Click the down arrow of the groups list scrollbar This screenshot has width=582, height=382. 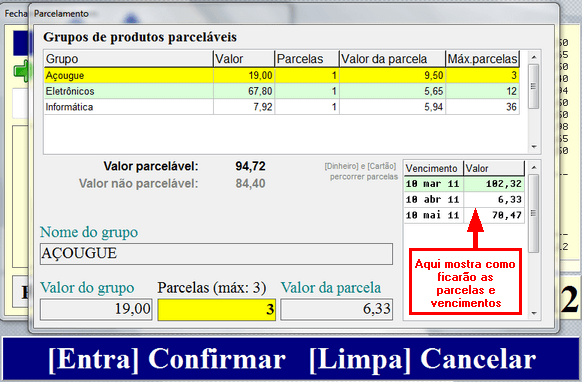pyautogui.click(x=534, y=147)
